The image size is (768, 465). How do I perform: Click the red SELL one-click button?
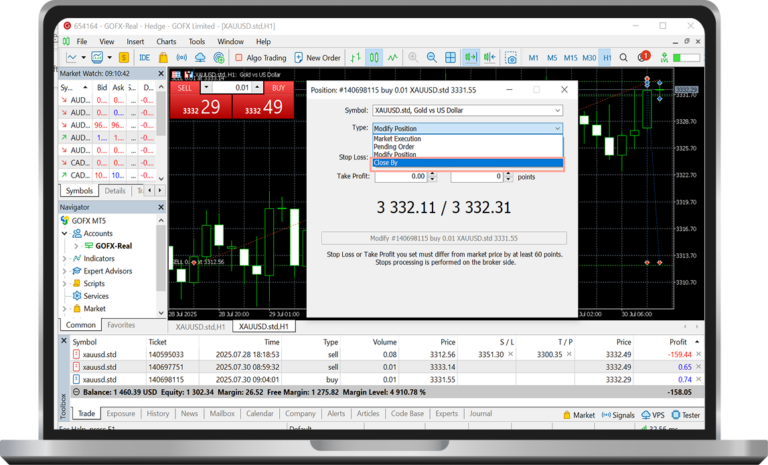tap(201, 107)
